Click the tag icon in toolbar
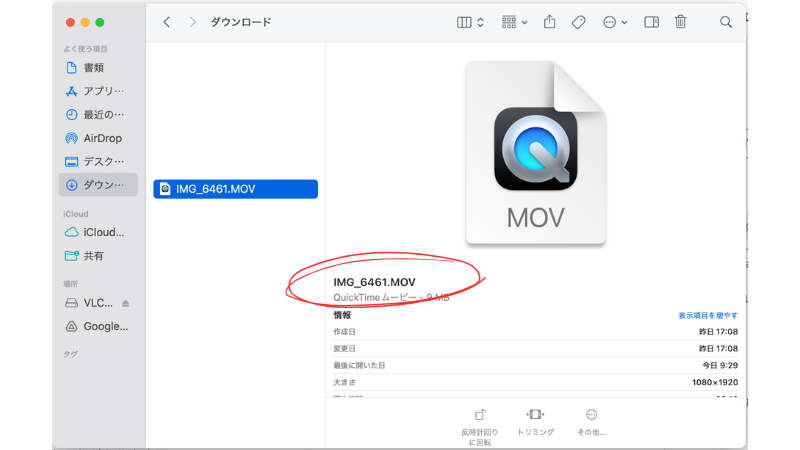The width and height of the screenshot is (800, 450). [x=578, y=22]
